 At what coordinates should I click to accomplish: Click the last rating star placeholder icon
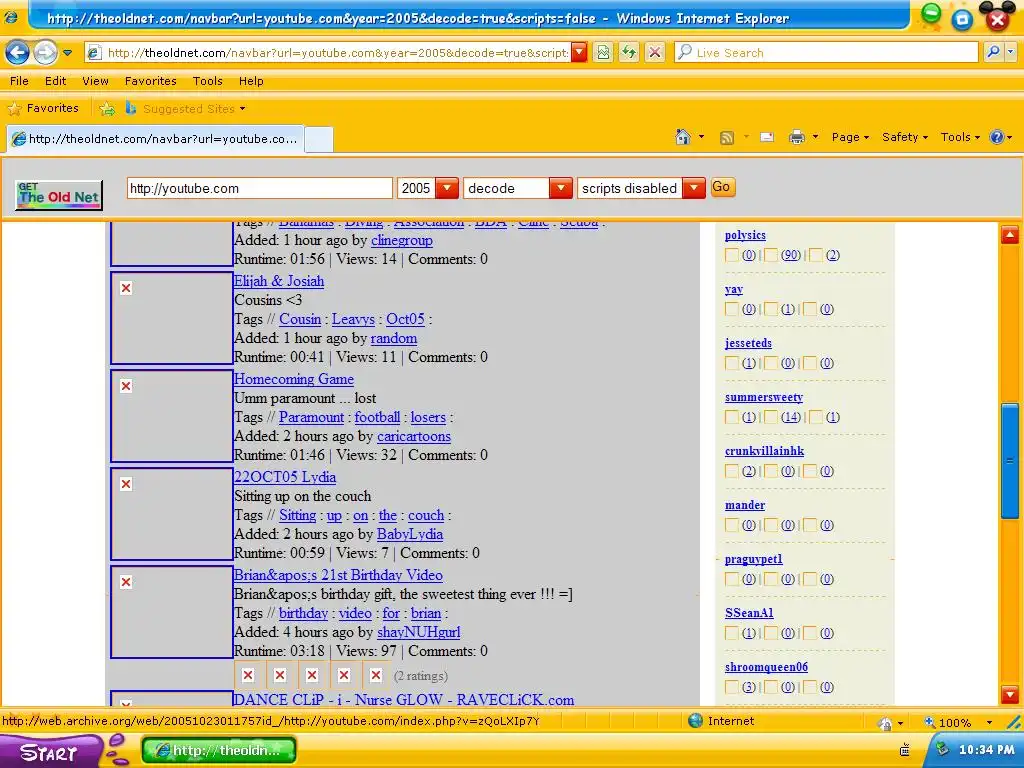pos(376,675)
